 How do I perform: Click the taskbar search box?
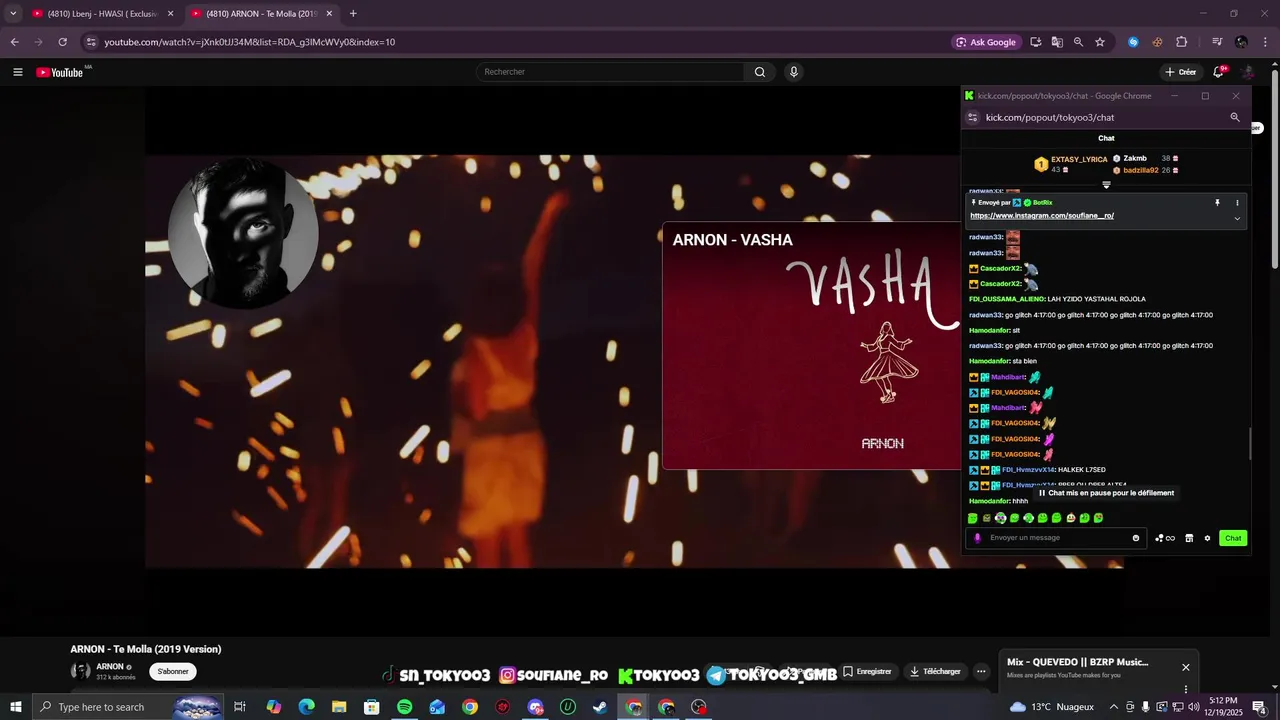tap(127, 707)
